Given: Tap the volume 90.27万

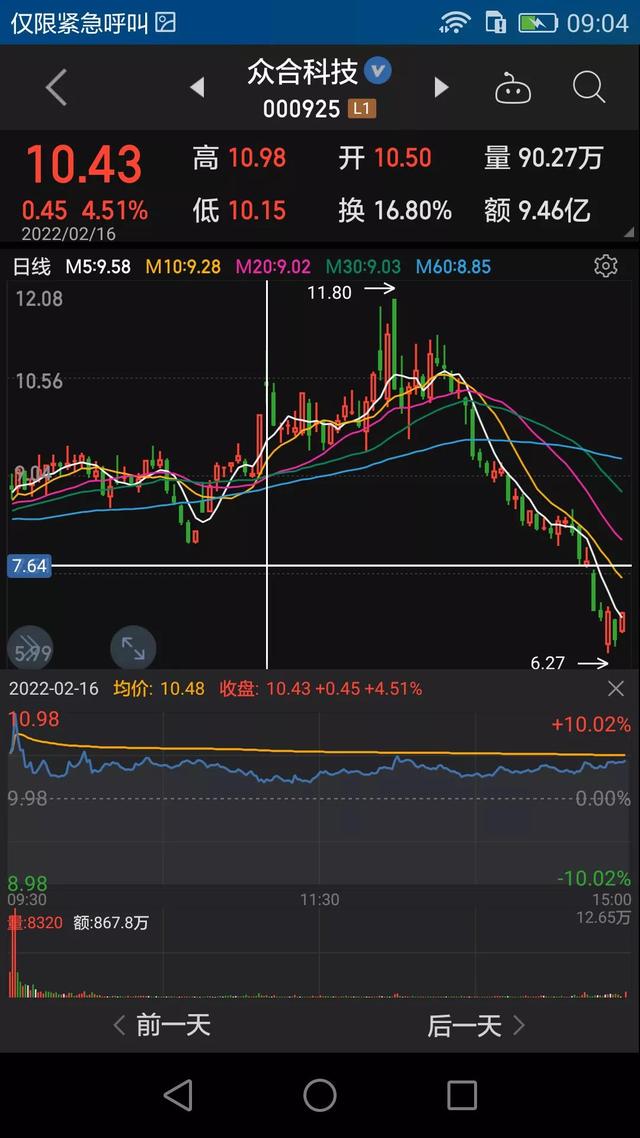Looking at the screenshot, I should (561, 157).
